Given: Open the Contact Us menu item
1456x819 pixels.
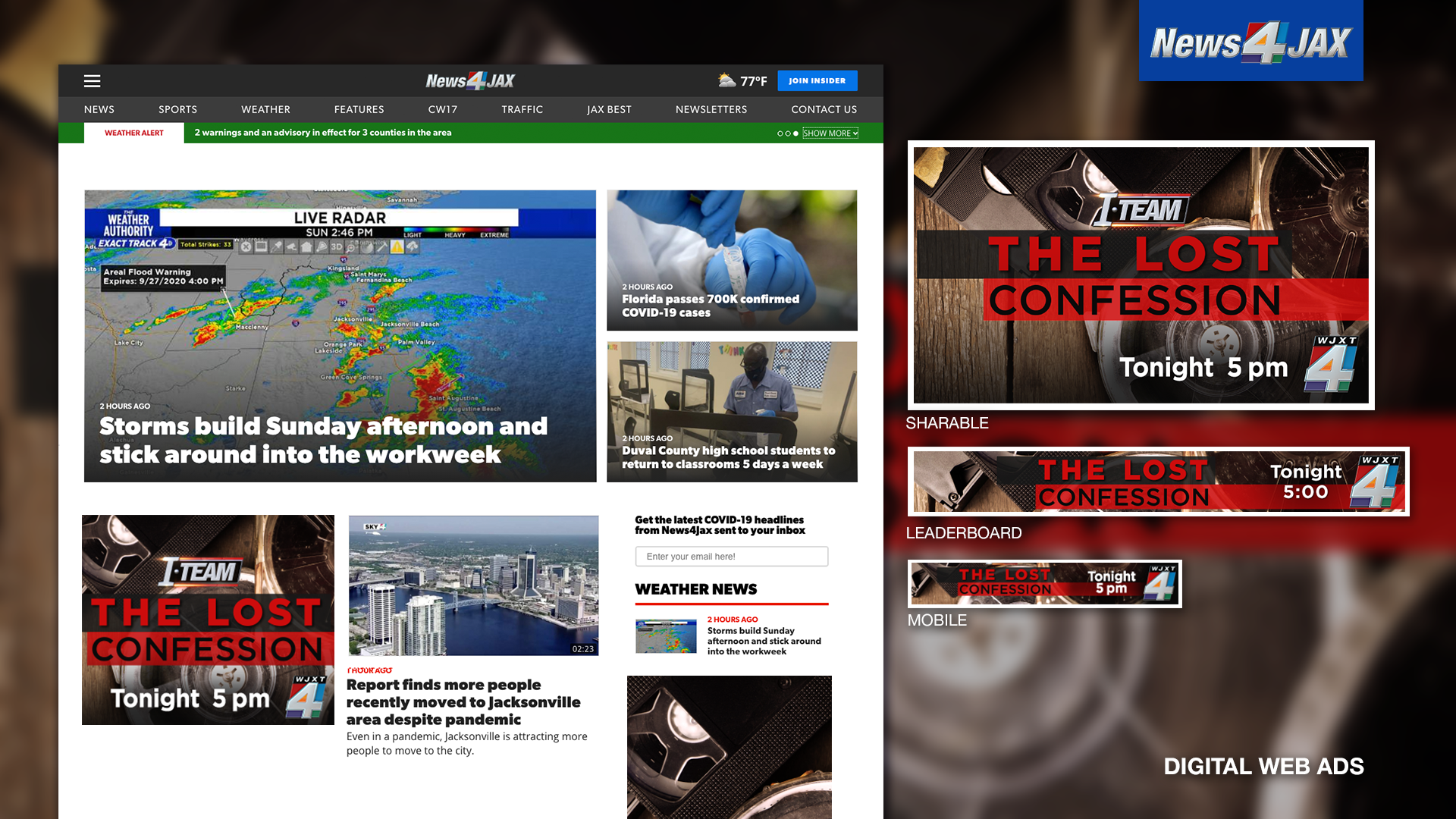Looking at the screenshot, I should point(824,110).
